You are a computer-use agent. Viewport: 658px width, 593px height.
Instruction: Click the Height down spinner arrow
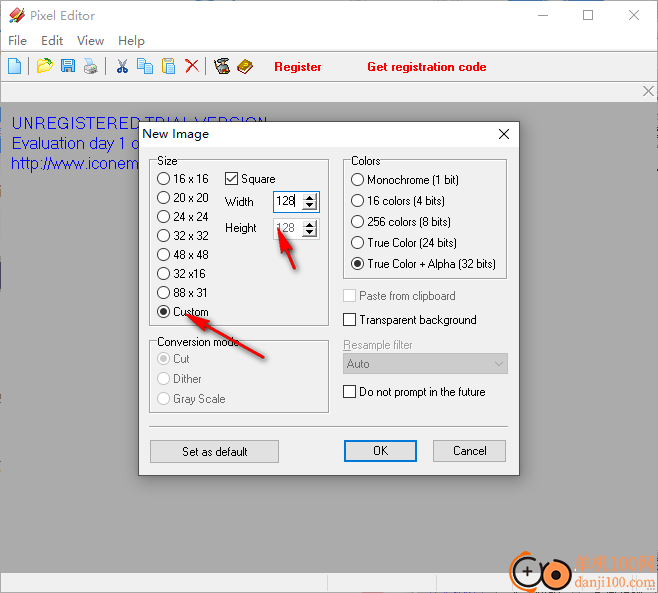[x=310, y=232]
